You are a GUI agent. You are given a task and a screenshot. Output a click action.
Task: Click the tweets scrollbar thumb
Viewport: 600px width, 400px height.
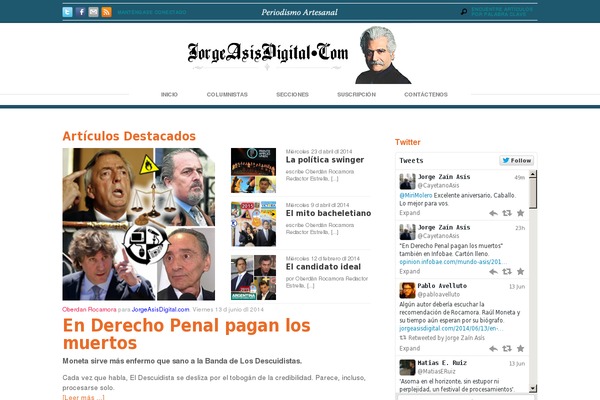[x=533, y=193]
